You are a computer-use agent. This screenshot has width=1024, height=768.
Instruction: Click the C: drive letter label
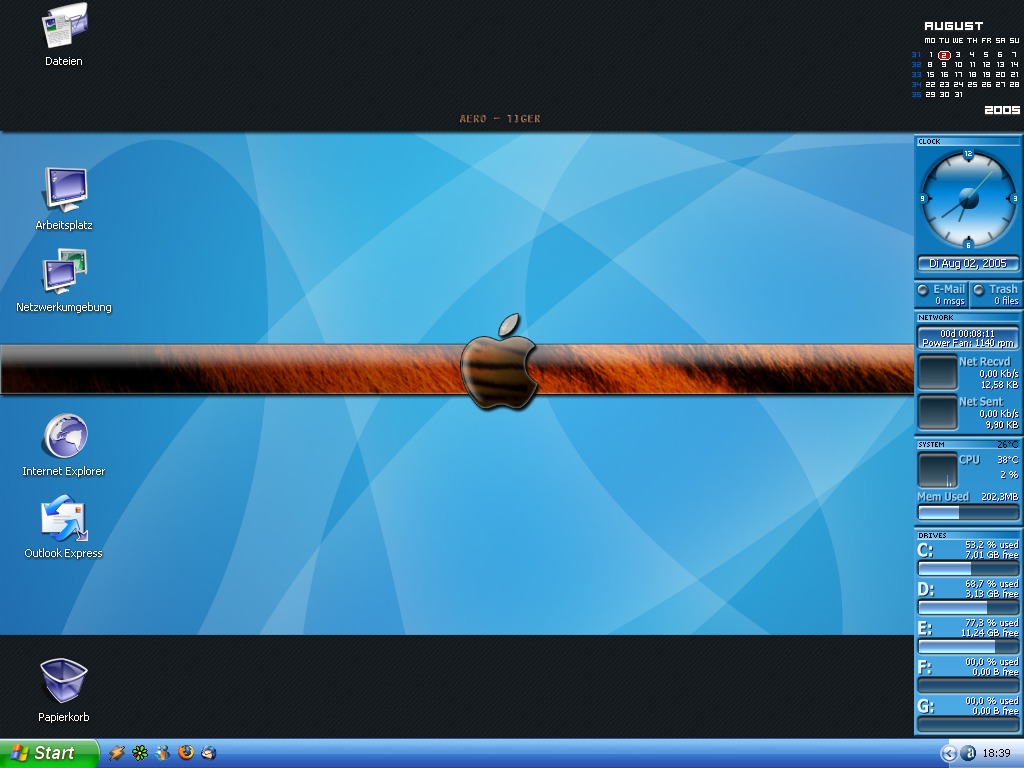pyautogui.click(x=925, y=551)
